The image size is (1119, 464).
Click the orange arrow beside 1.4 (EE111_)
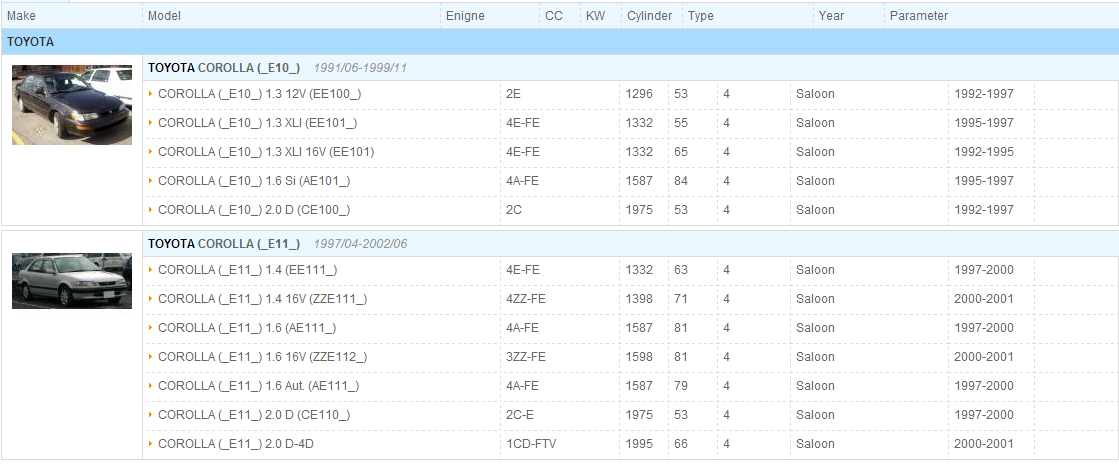(151, 269)
